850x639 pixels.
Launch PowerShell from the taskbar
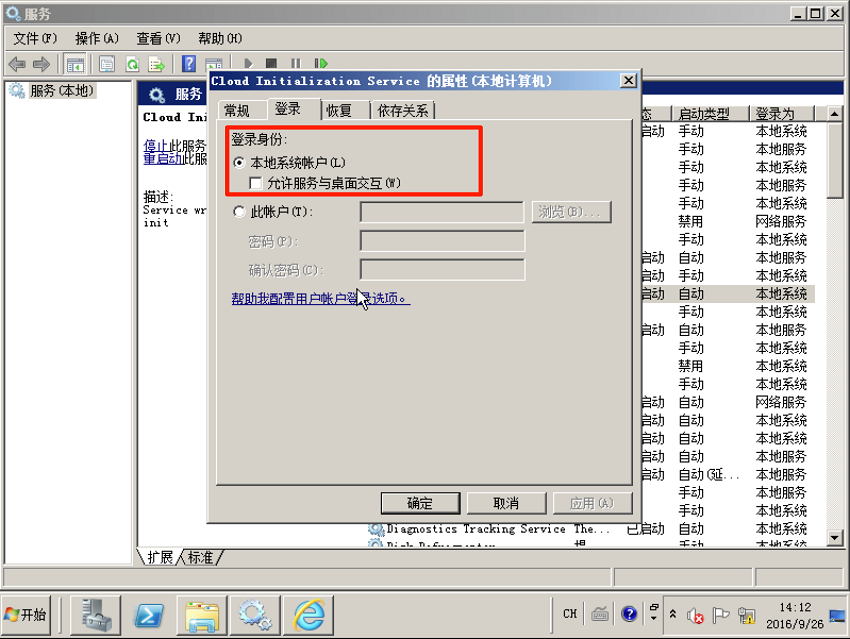149,615
